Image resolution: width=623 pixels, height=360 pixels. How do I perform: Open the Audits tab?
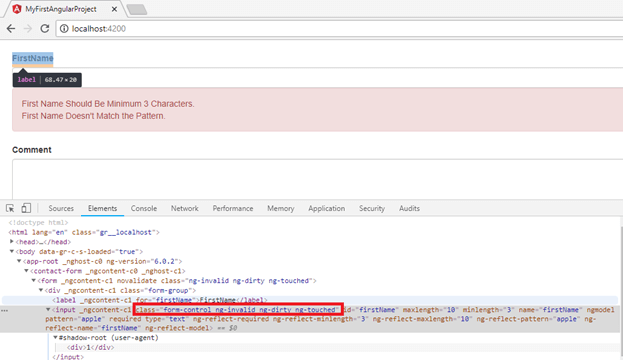tap(409, 208)
